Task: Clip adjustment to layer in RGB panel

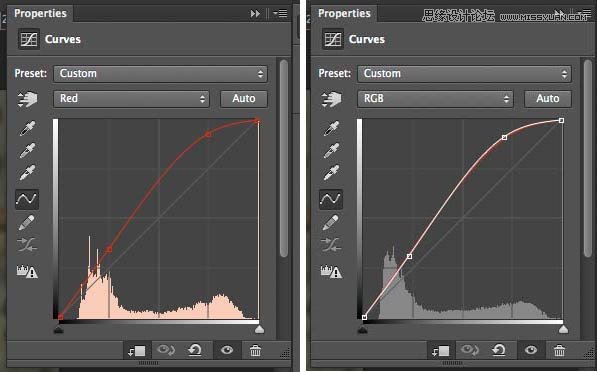Action: coord(441,351)
